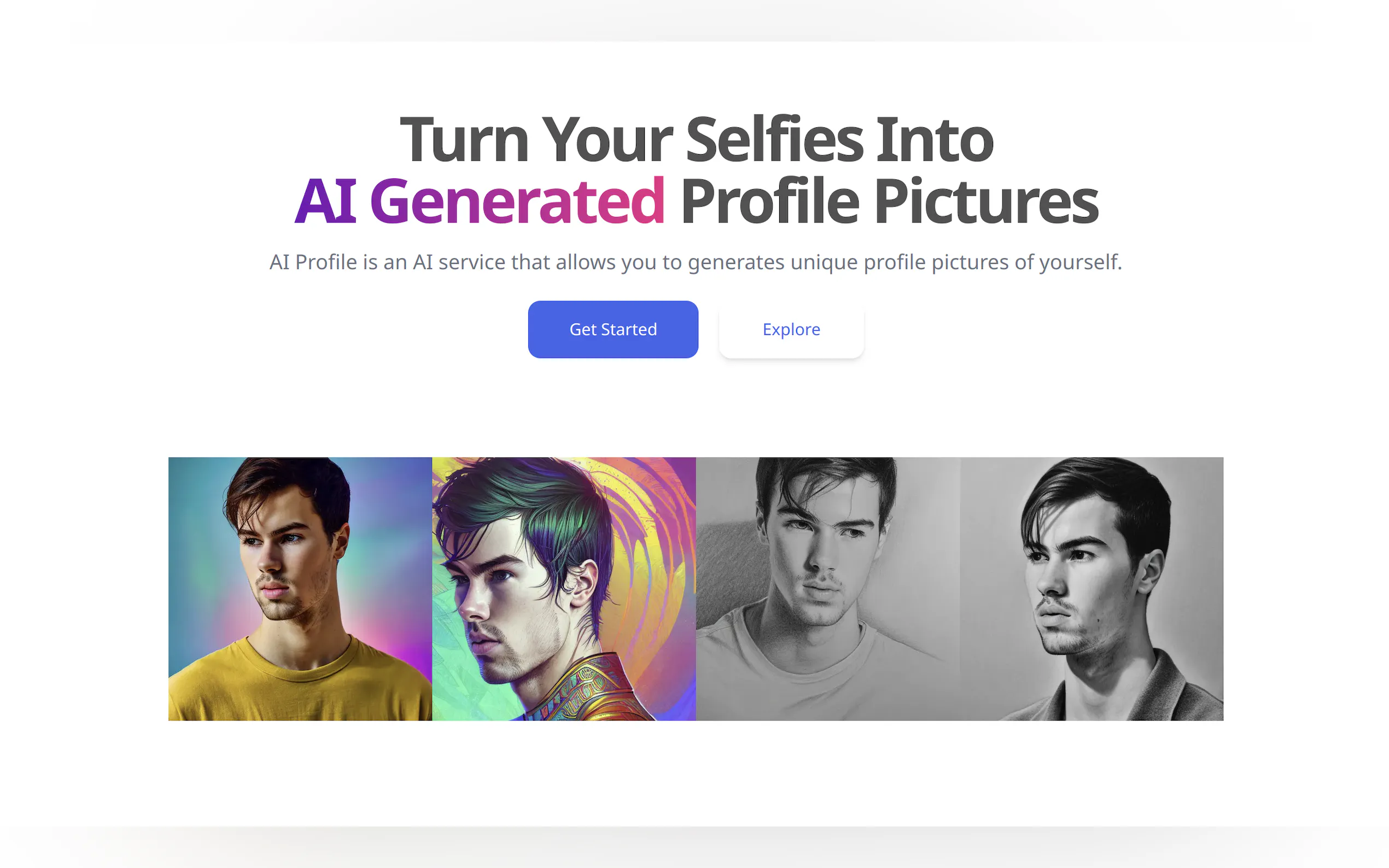Click the white Explore button
The height and width of the screenshot is (868, 1389).
[791, 330]
